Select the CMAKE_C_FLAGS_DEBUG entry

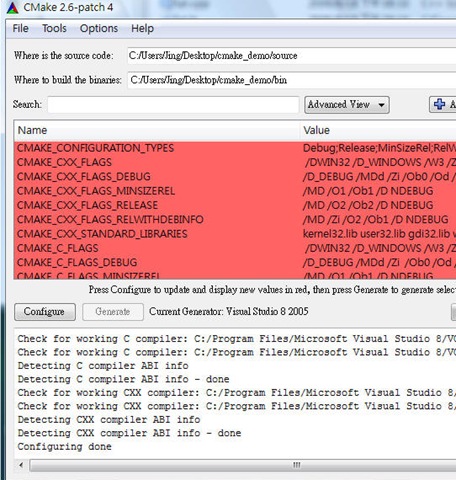pyautogui.click(x=235, y=263)
